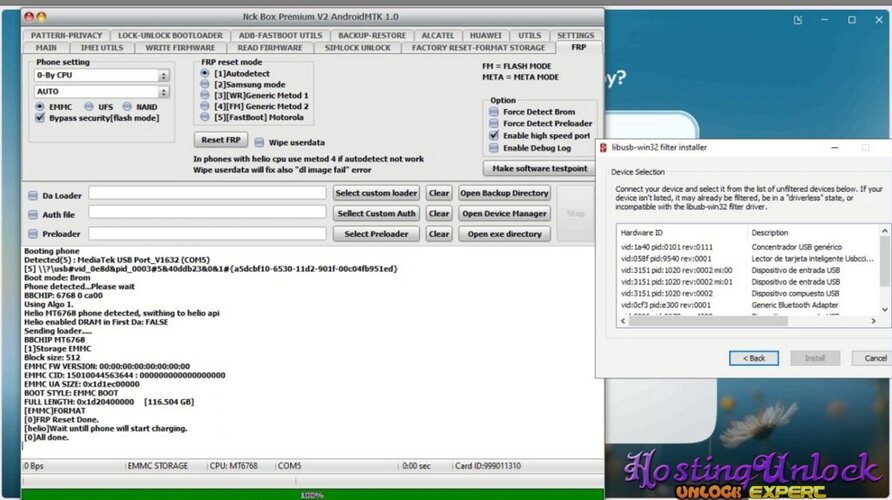Click Select custom loader button
892x500 pixels.
[x=376, y=193]
